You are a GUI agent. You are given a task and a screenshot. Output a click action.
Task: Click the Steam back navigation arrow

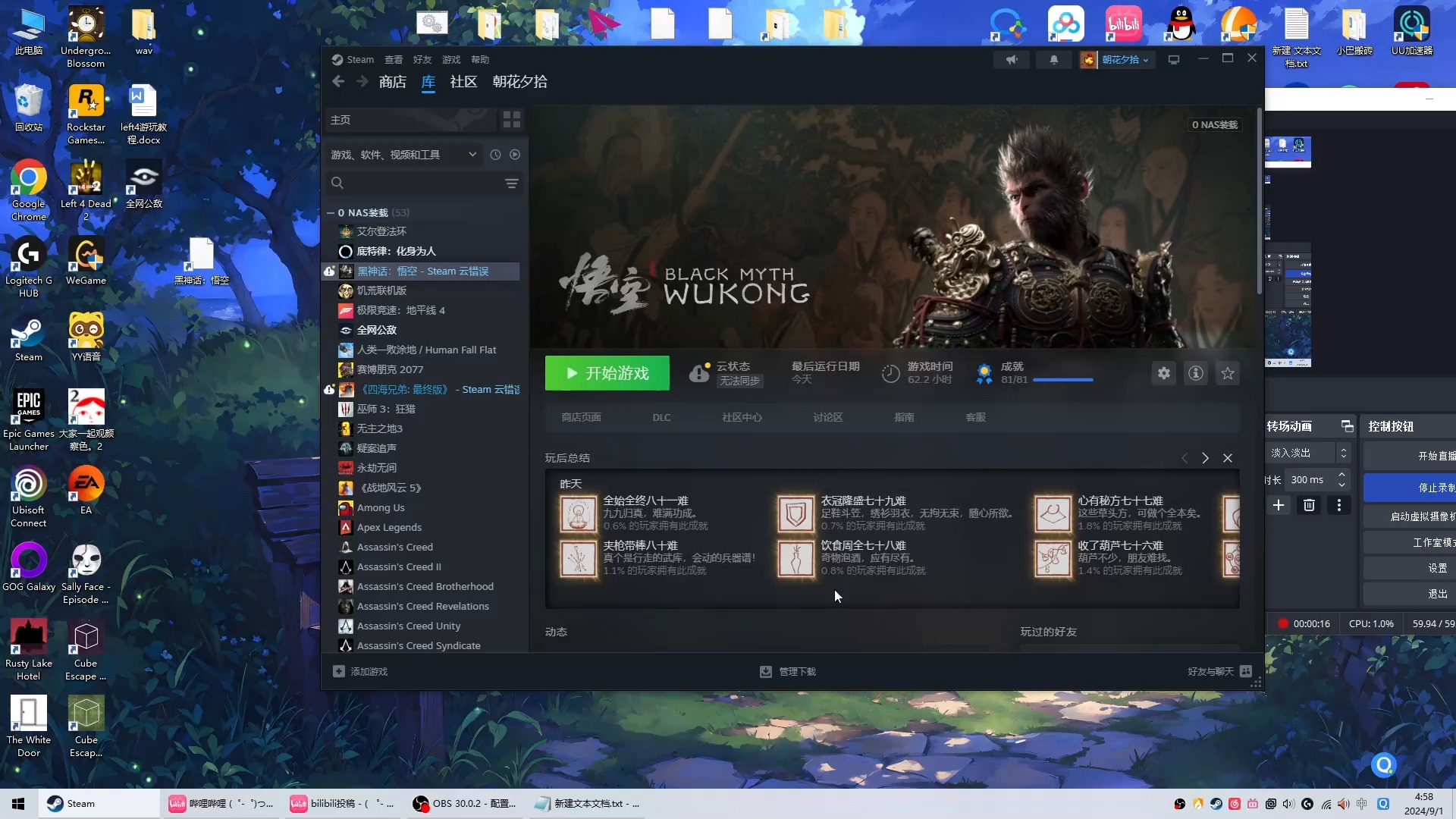pos(338,82)
